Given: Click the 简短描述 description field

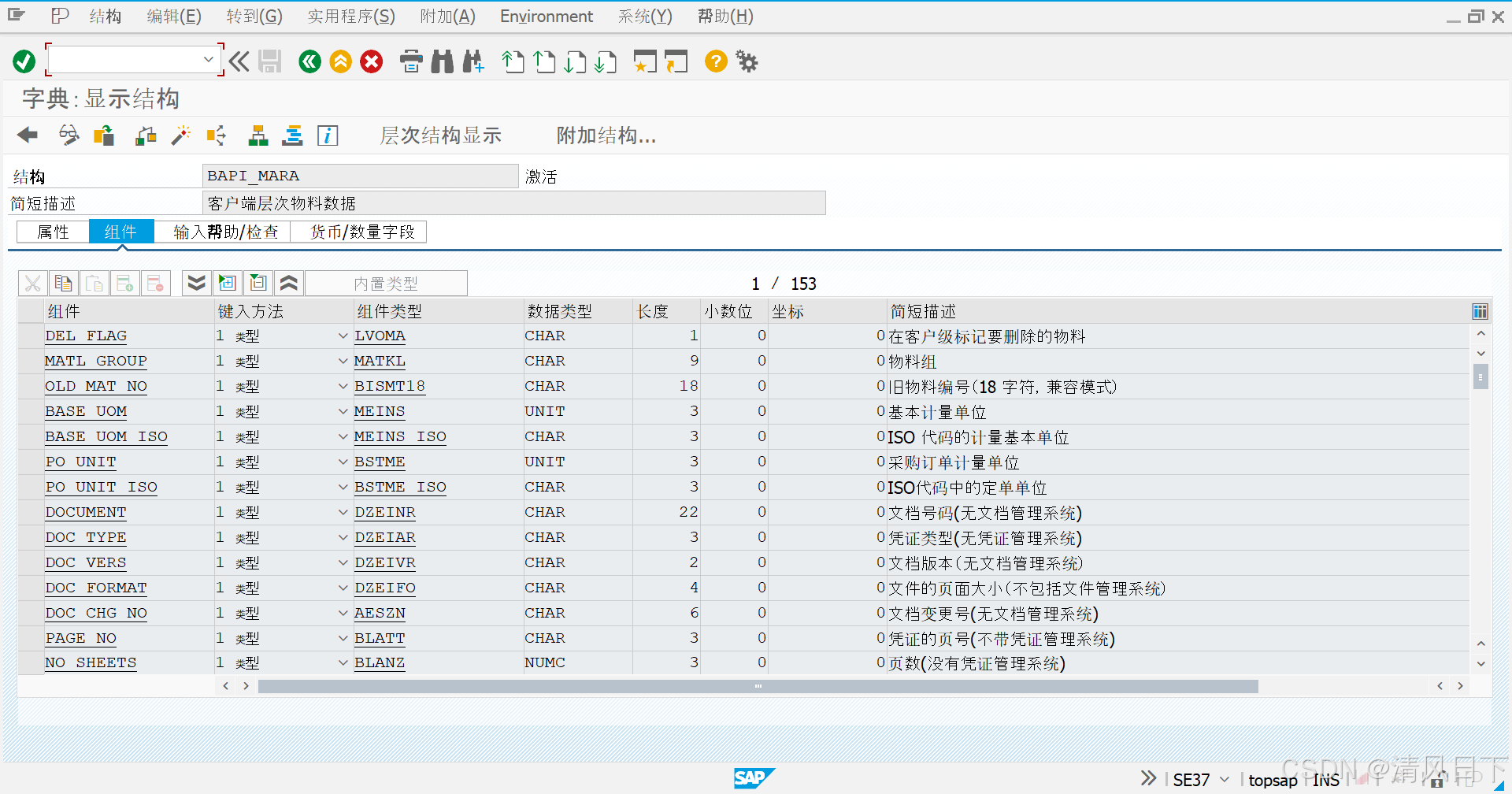Looking at the screenshot, I should [514, 203].
